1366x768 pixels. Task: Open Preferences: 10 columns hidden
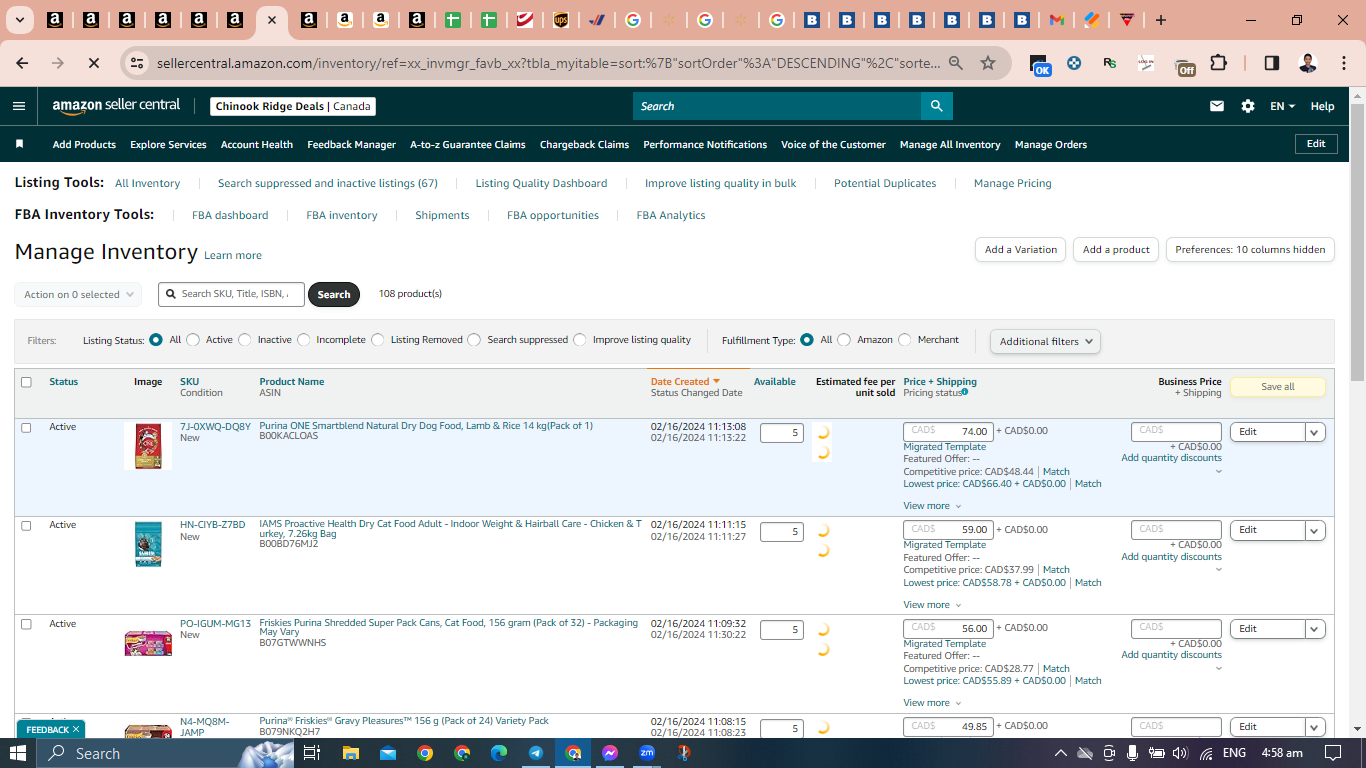(x=1250, y=250)
